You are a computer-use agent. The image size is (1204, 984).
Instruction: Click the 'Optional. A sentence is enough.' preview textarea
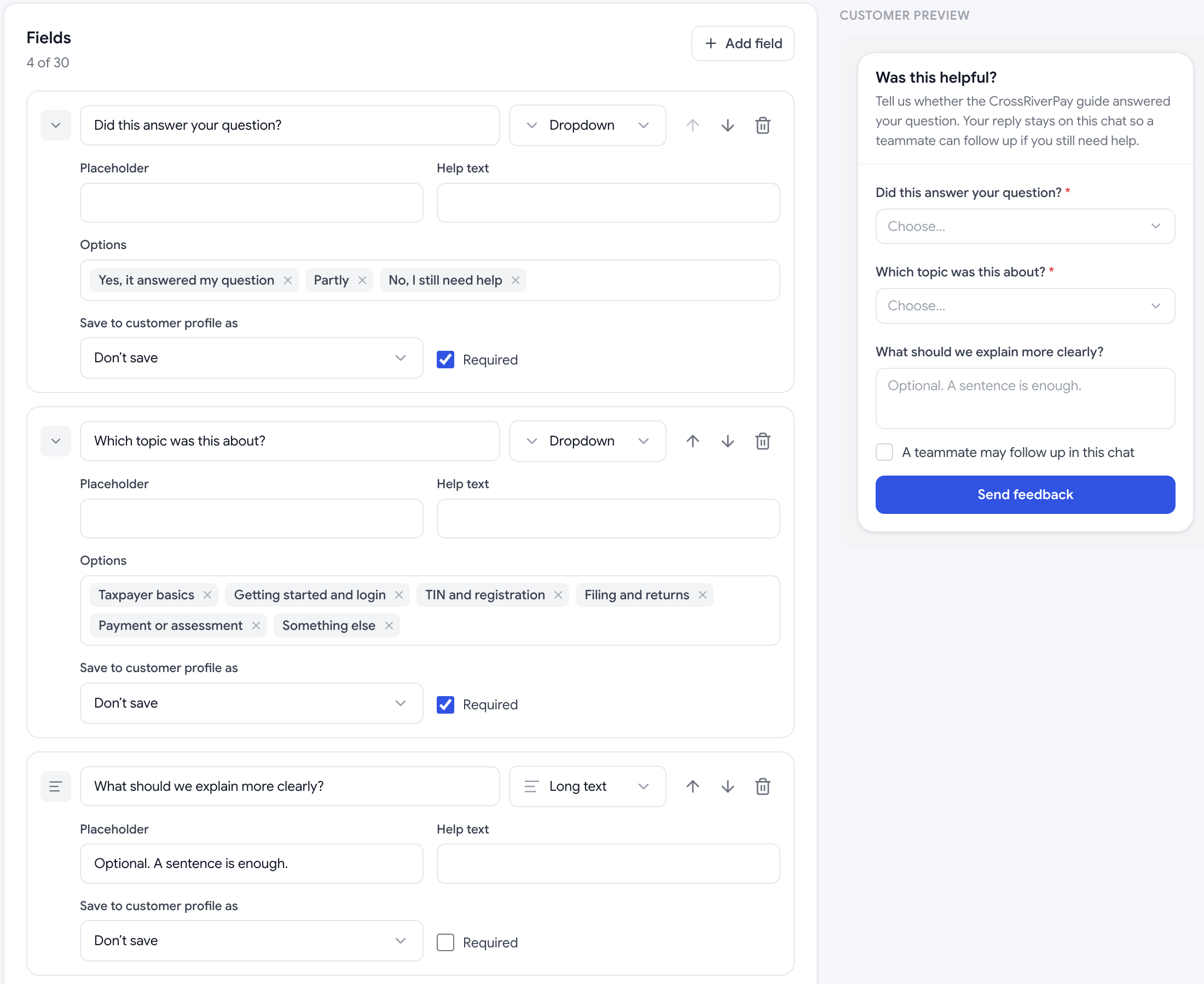click(1025, 398)
